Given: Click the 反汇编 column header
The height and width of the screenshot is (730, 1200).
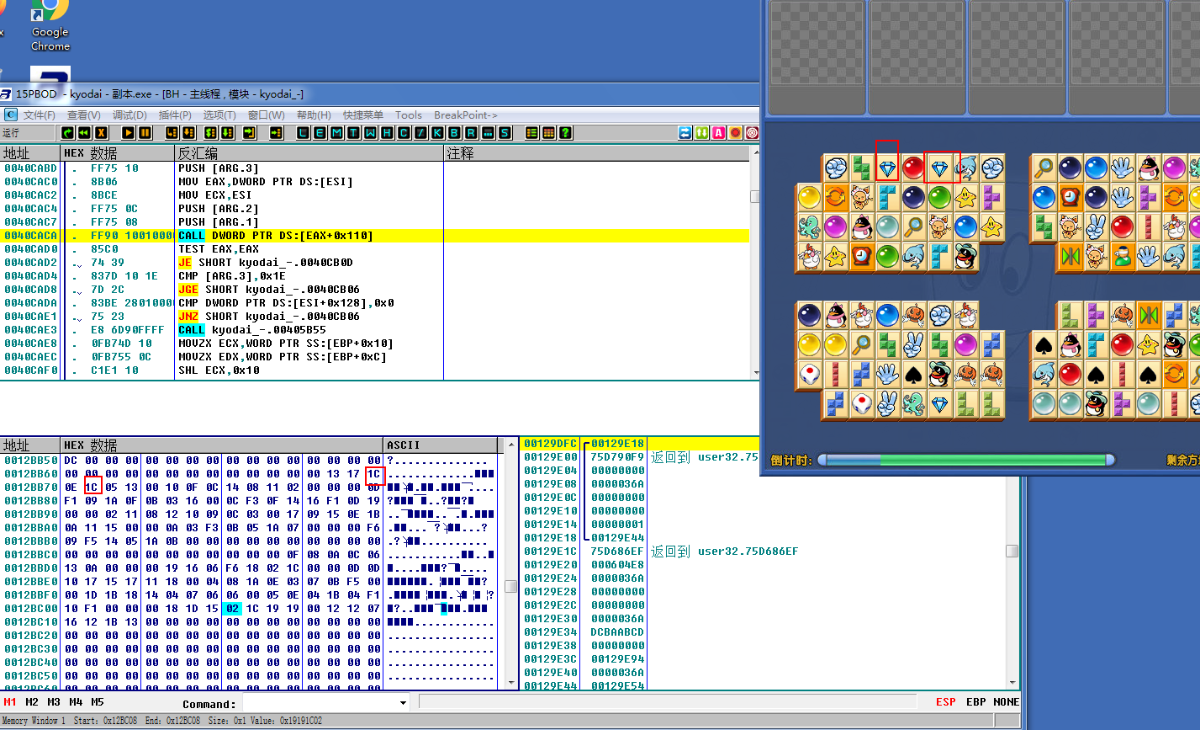Looking at the screenshot, I should (x=308, y=153).
